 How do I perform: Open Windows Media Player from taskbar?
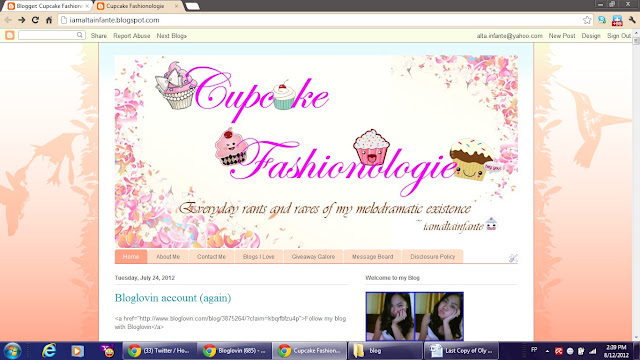click(x=77, y=351)
